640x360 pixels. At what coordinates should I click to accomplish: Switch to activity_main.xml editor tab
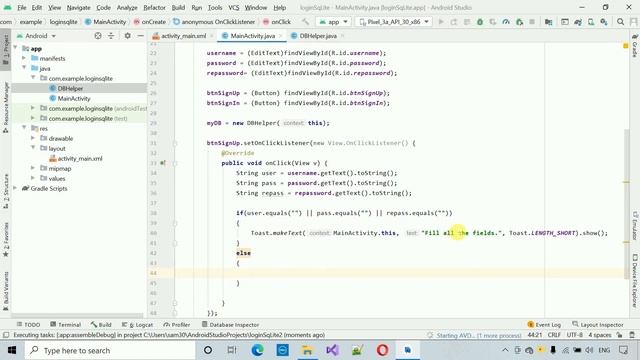coord(183,36)
